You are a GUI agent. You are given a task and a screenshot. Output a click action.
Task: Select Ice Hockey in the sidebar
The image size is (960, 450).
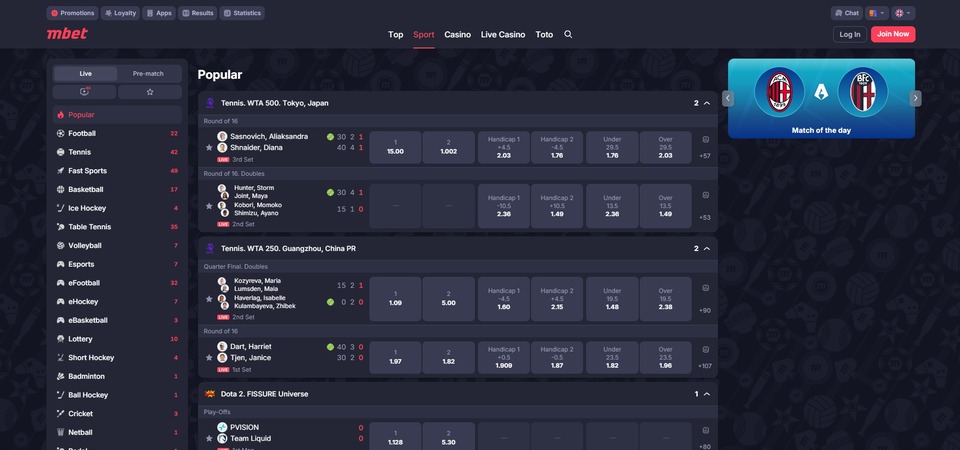pyautogui.click(x=118, y=208)
